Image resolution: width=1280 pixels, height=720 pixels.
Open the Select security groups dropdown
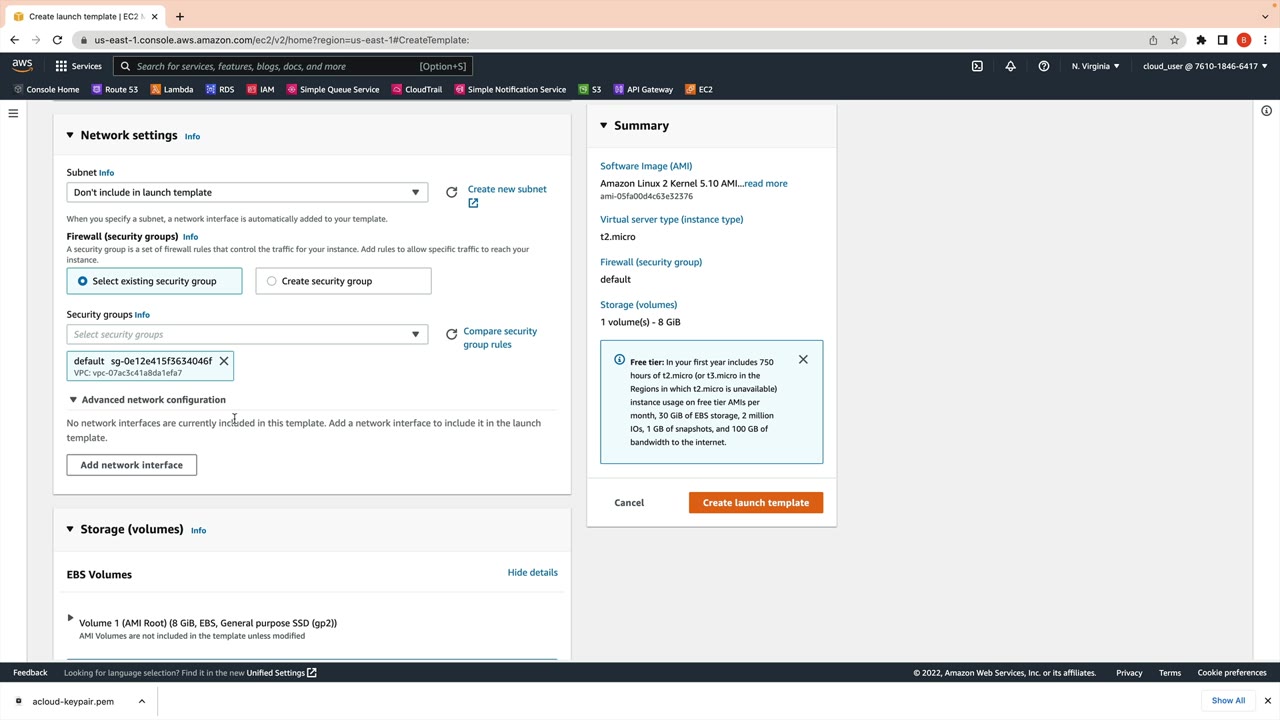click(x=247, y=334)
